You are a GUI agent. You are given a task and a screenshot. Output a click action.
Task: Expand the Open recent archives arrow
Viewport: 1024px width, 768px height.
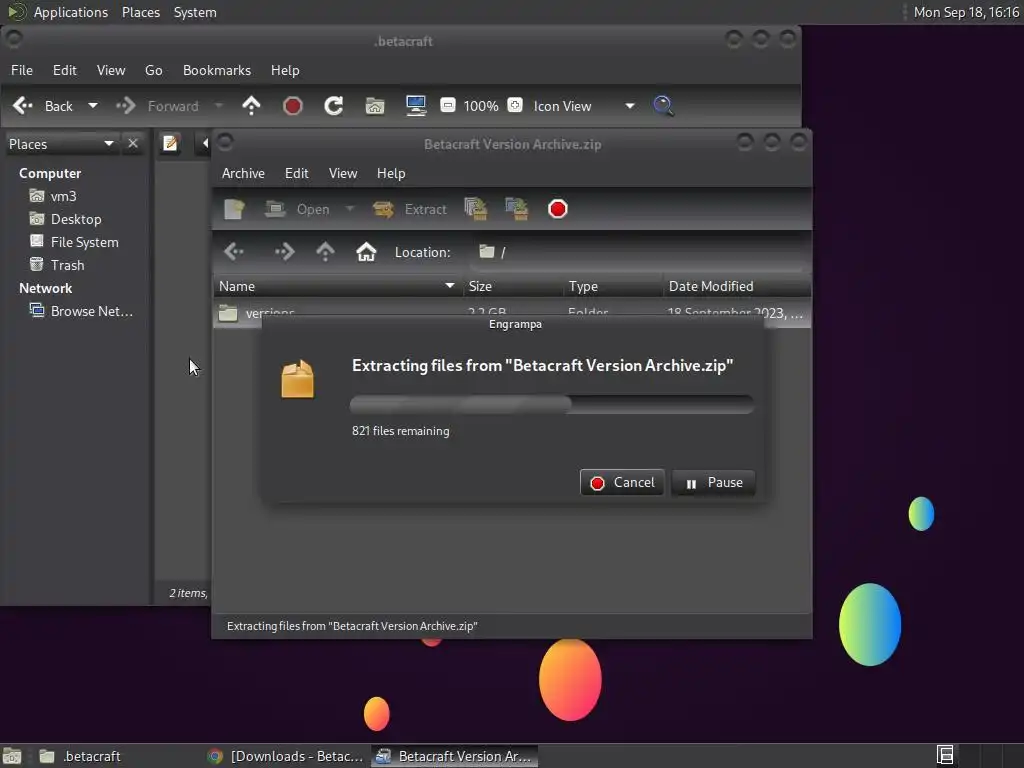click(350, 209)
